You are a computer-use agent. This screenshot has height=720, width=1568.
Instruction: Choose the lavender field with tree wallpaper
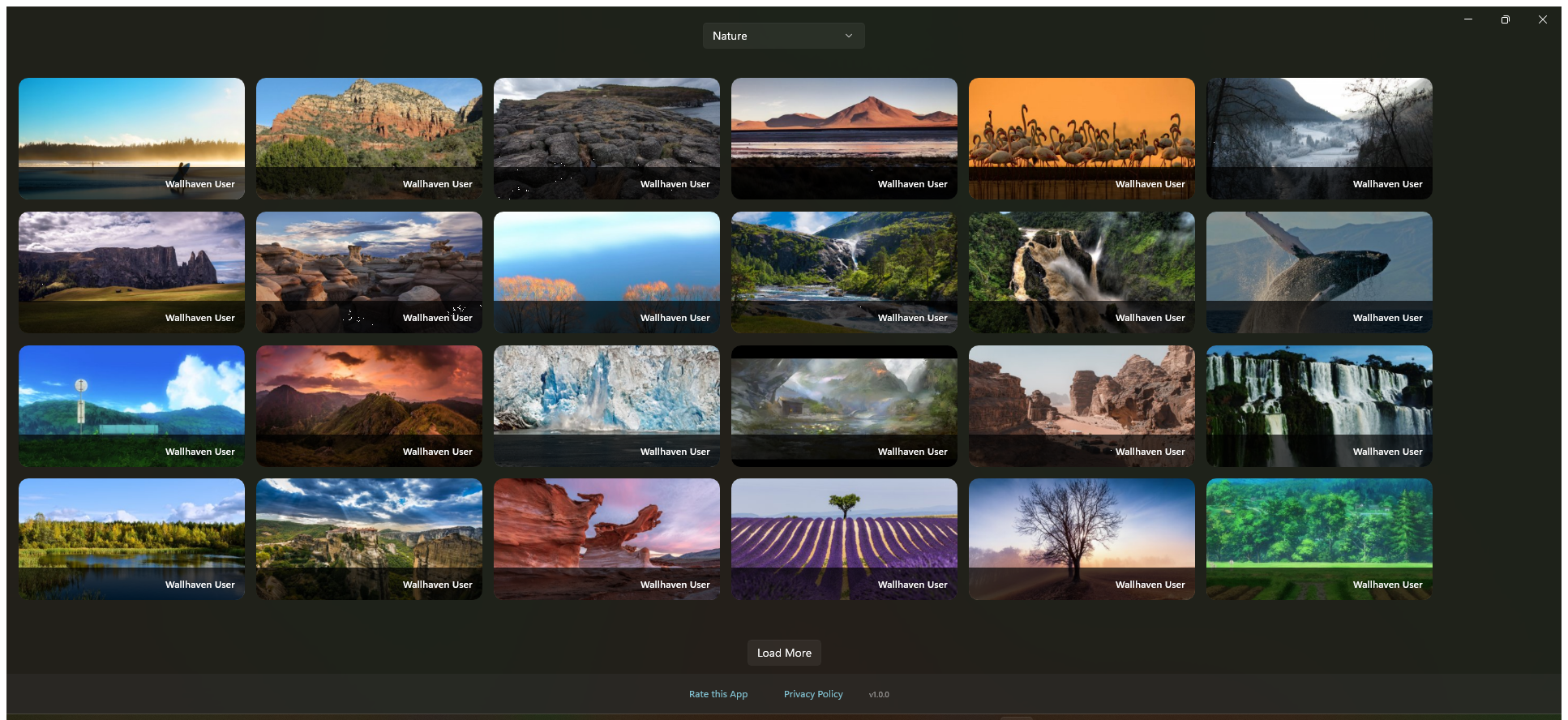click(844, 539)
